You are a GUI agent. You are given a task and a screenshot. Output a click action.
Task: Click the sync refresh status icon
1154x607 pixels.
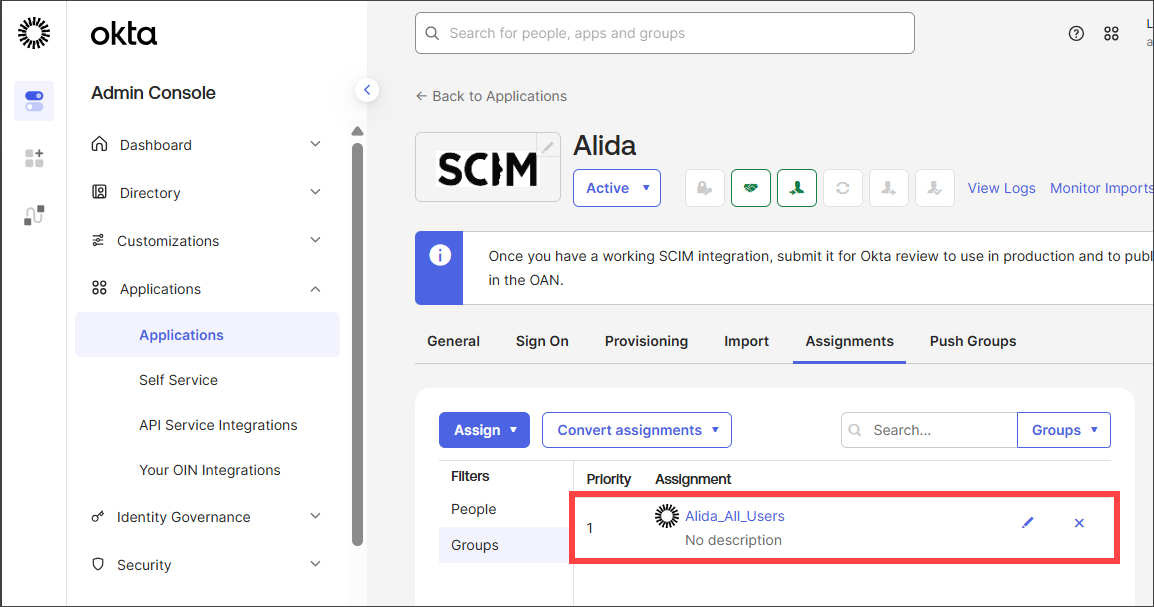click(x=843, y=188)
